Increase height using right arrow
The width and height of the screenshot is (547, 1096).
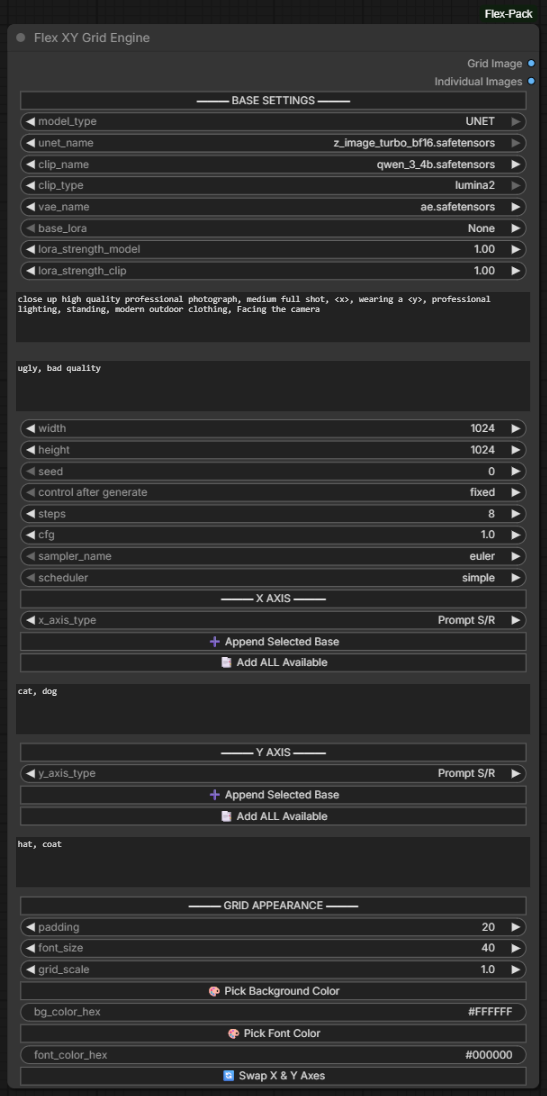[516, 450]
